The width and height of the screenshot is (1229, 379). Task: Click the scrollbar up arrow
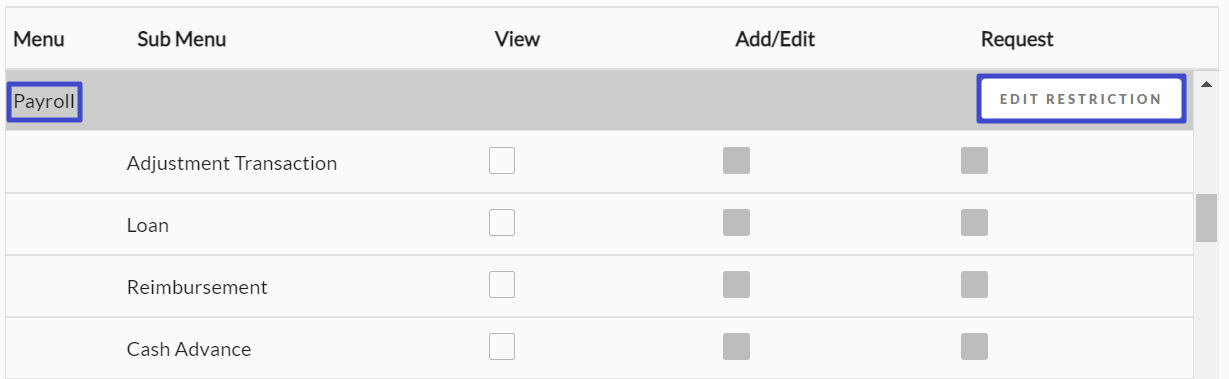click(1206, 84)
